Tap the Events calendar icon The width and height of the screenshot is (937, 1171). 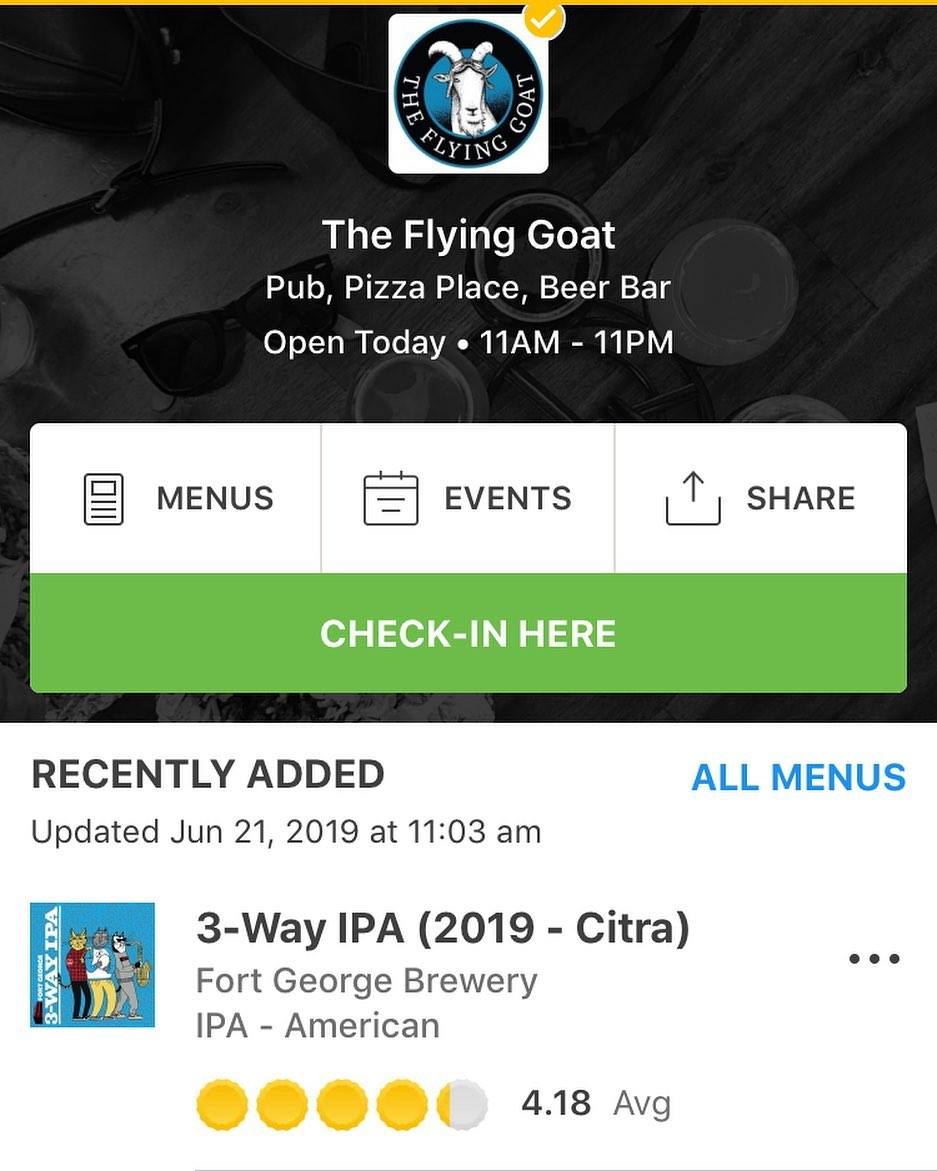pos(390,499)
